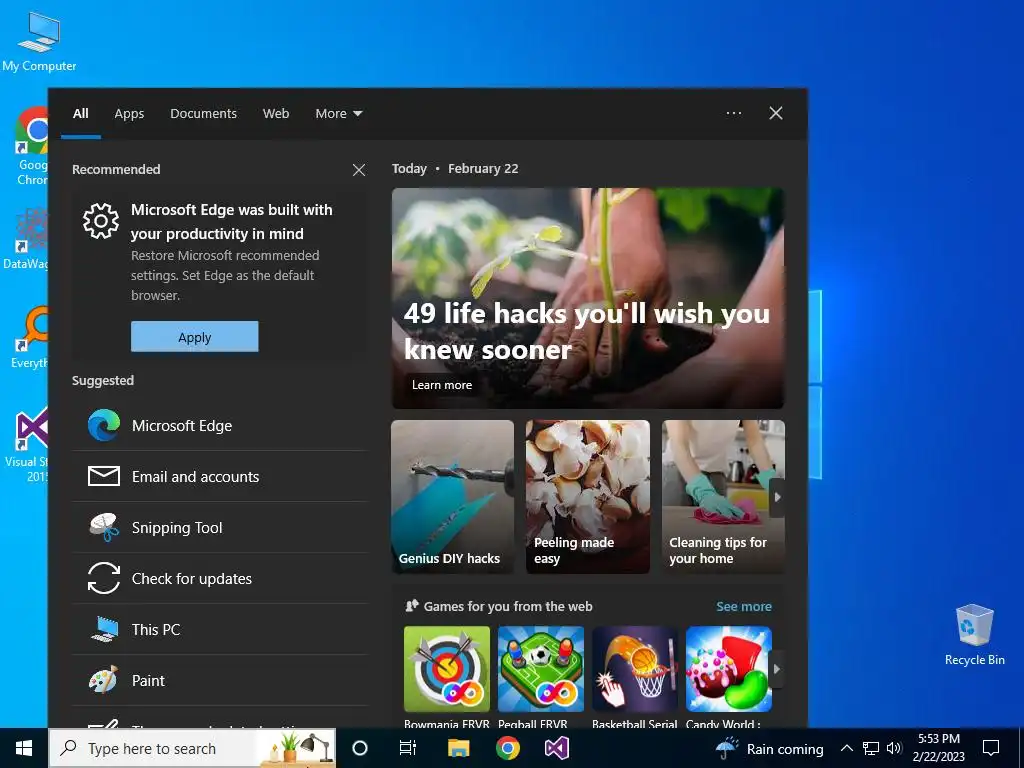Open Microsoft Edge from Suggested list

(x=219, y=426)
